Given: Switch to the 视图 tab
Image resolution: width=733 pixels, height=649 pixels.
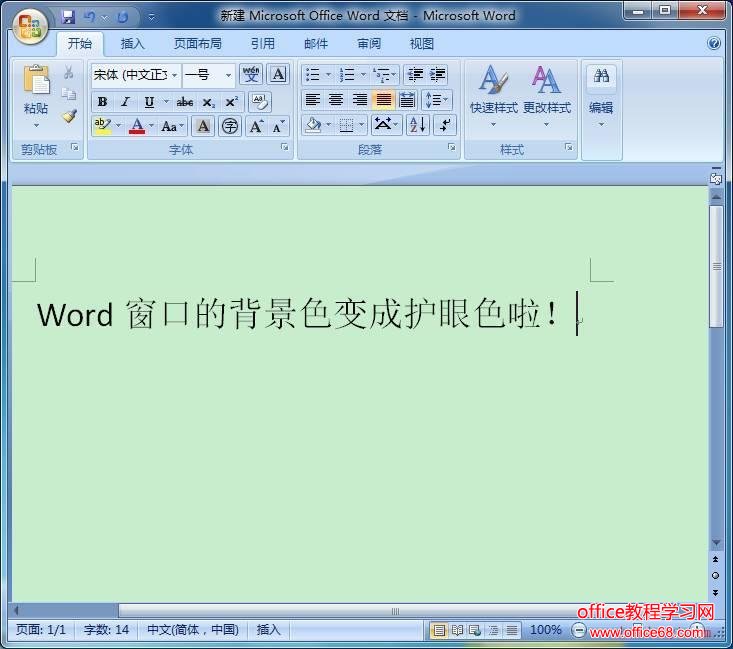Looking at the screenshot, I should coord(422,44).
